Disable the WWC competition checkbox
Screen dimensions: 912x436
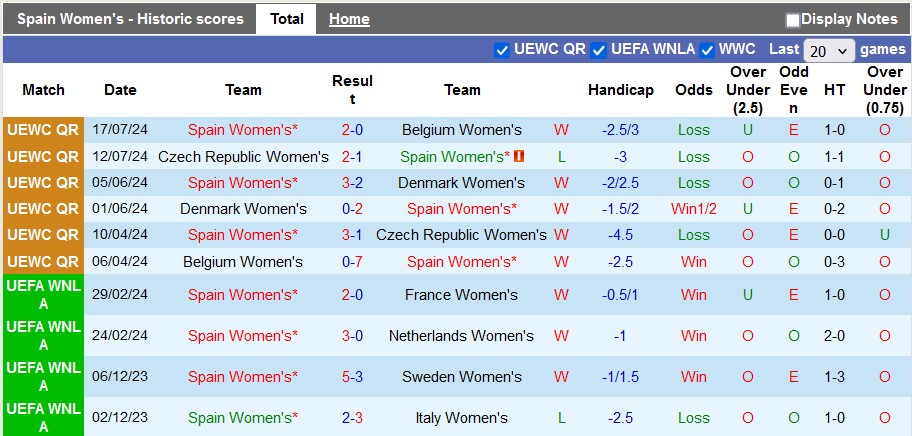click(707, 50)
